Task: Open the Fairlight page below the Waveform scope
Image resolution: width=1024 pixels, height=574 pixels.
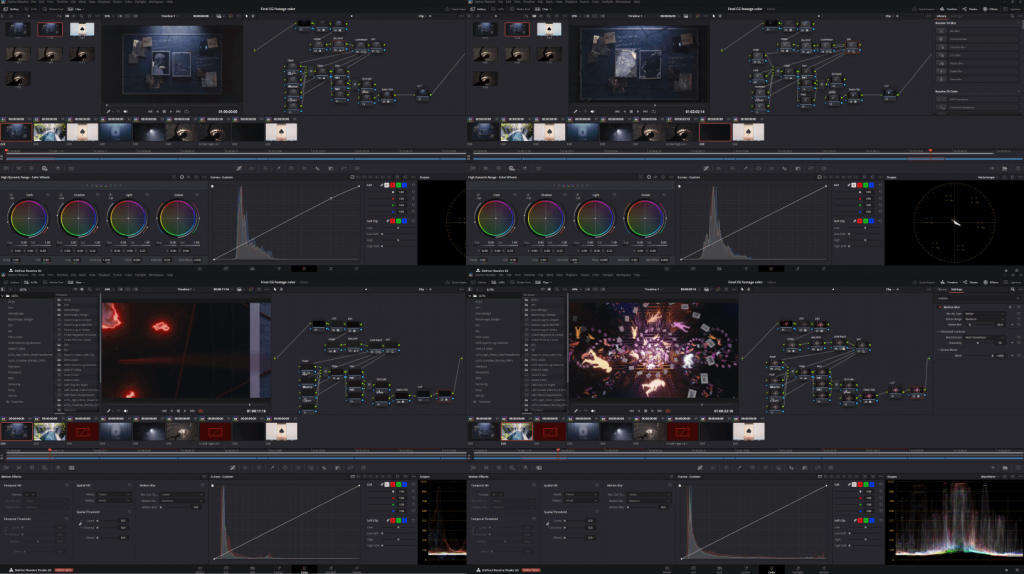Action: point(797,569)
